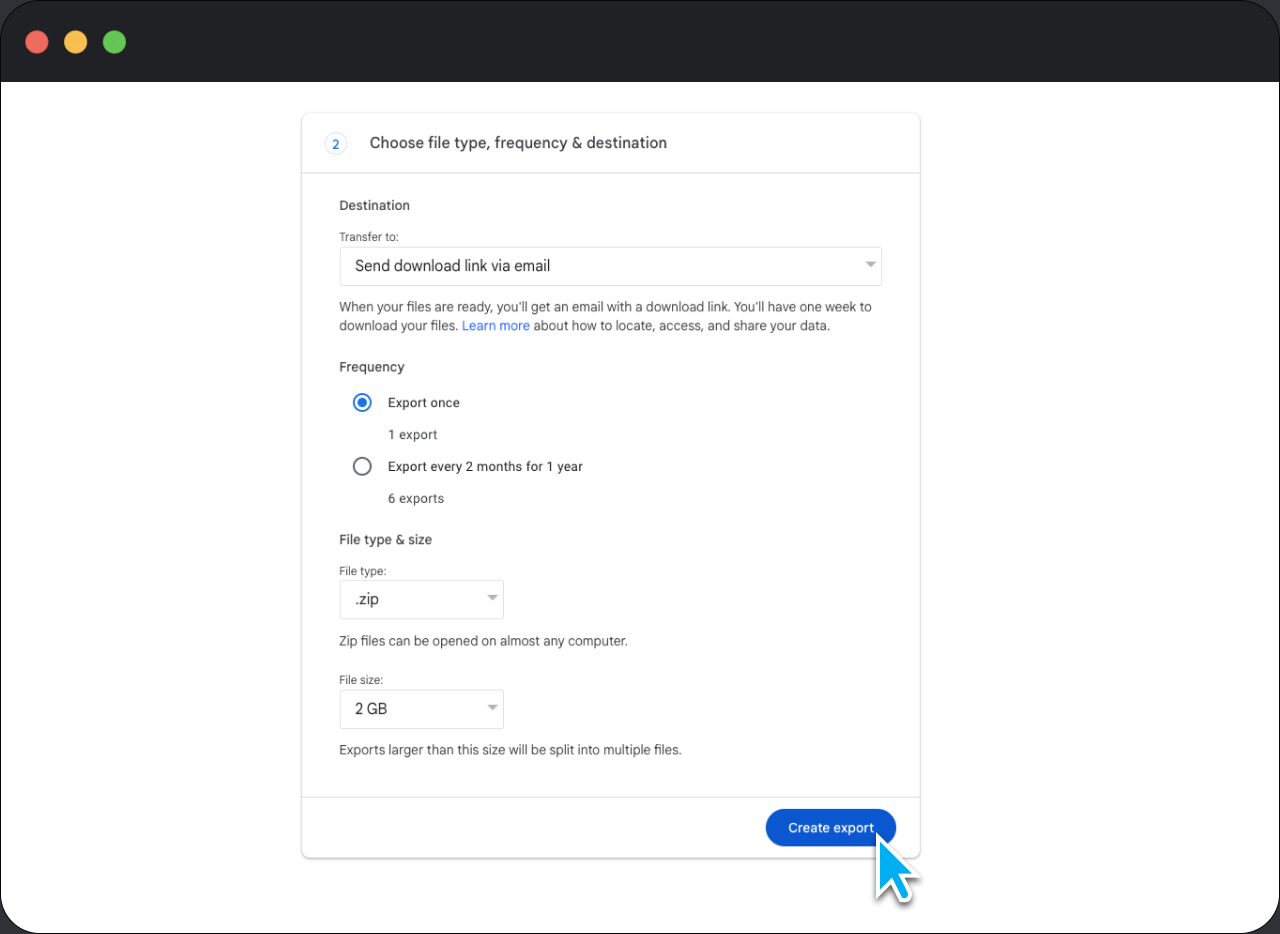Click the File size dropdown arrow
This screenshot has width=1280, height=934.
click(492, 709)
